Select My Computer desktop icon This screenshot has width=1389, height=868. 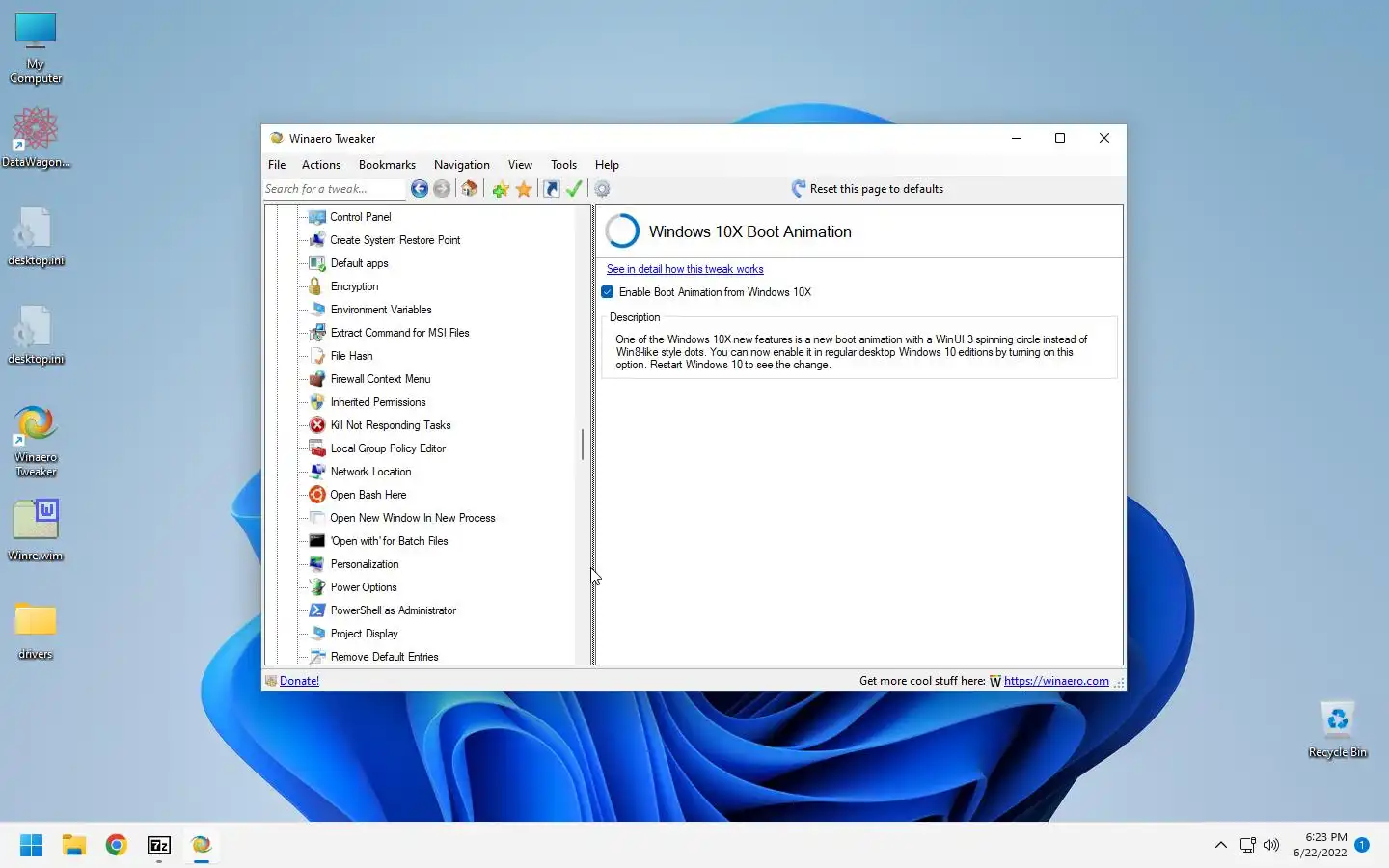click(x=36, y=48)
